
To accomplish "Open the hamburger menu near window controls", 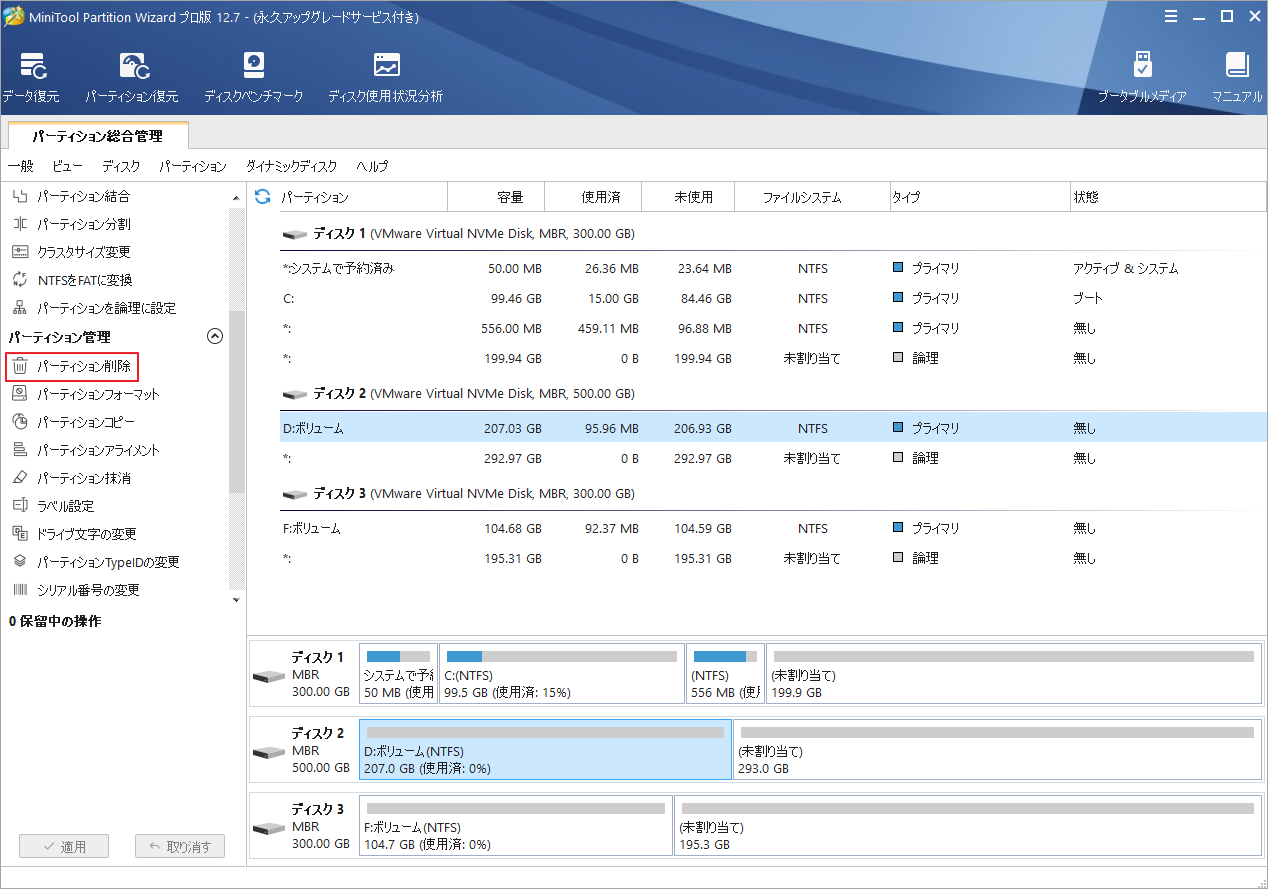I will click(1171, 16).
